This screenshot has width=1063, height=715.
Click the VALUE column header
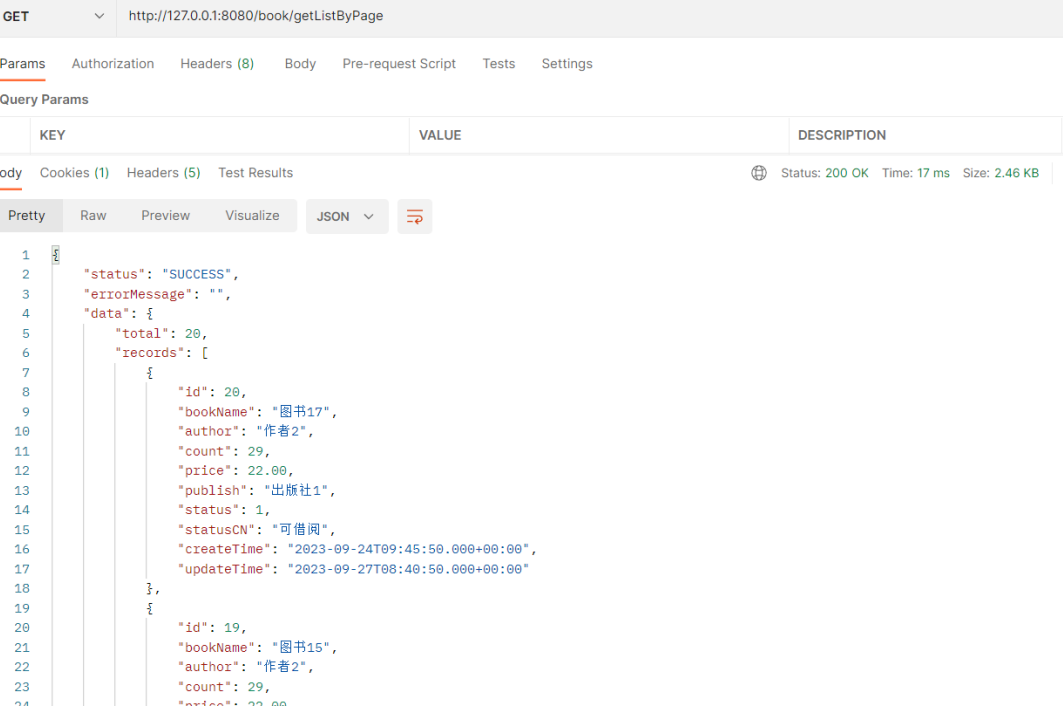[440, 135]
